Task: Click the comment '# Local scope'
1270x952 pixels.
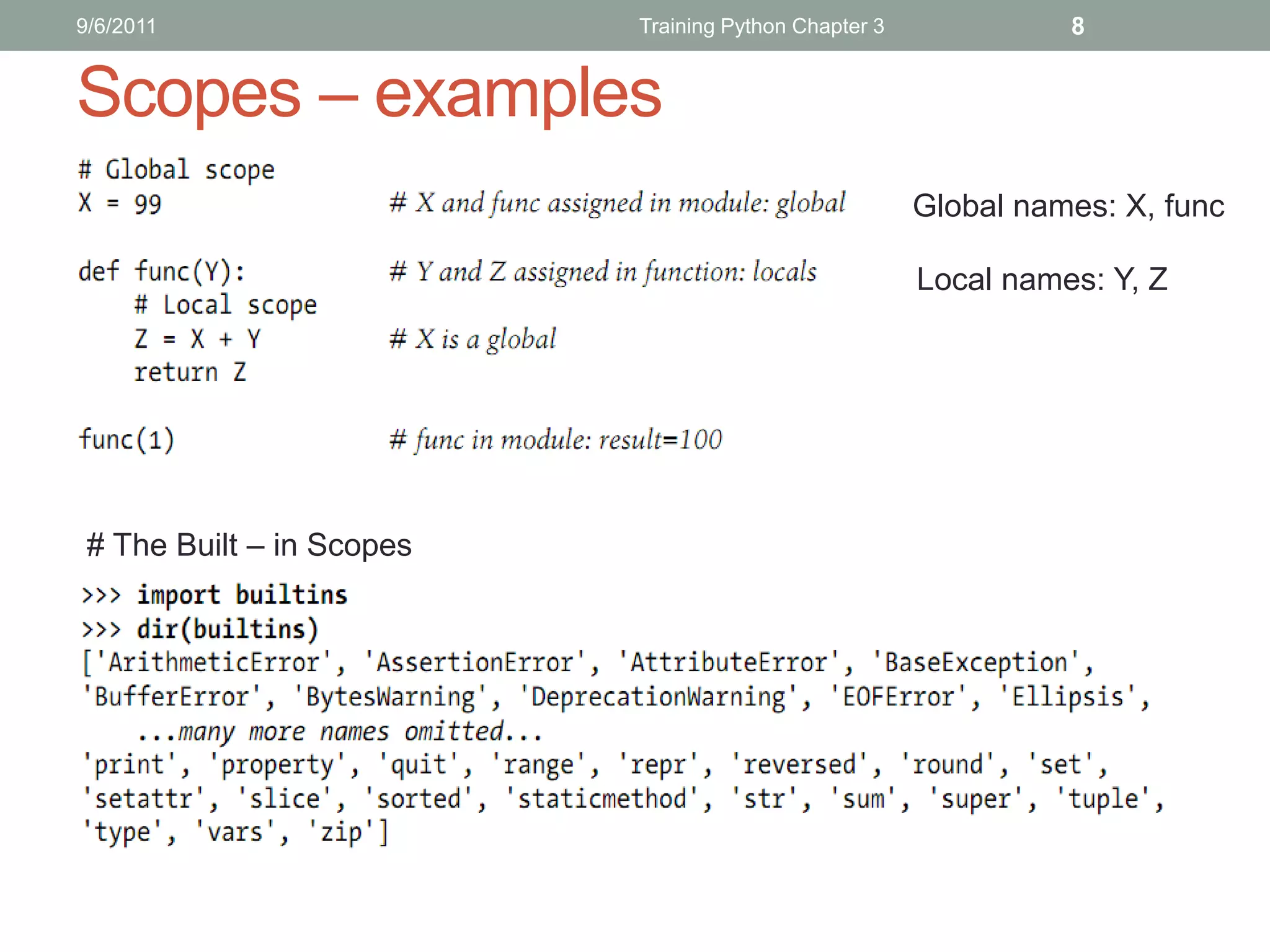Action: [226, 306]
